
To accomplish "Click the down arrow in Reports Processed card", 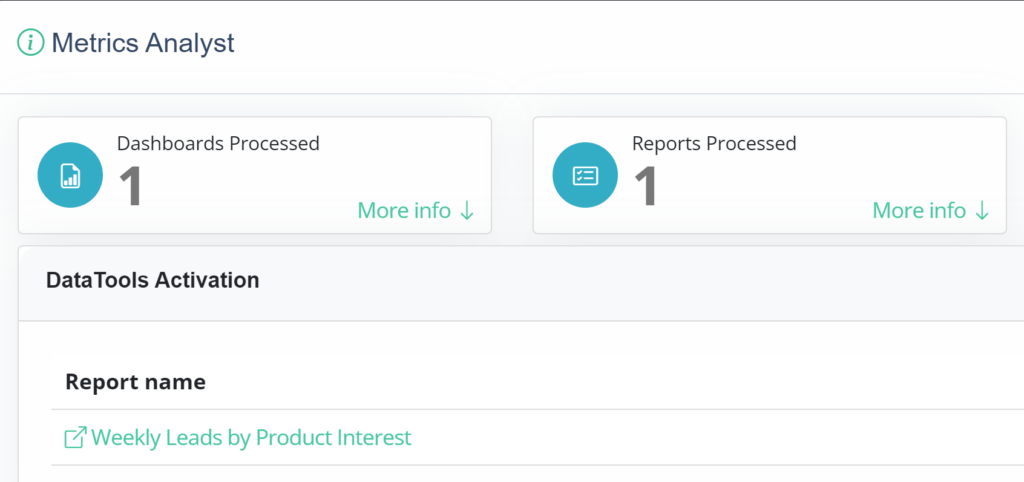I will point(982,211).
